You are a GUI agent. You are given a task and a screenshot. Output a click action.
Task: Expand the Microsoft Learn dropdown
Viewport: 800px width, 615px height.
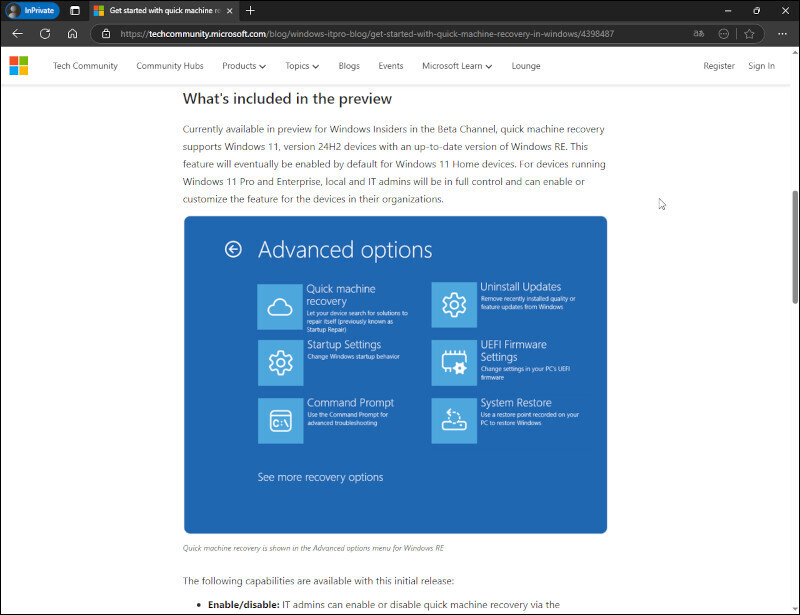click(x=457, y=66)
